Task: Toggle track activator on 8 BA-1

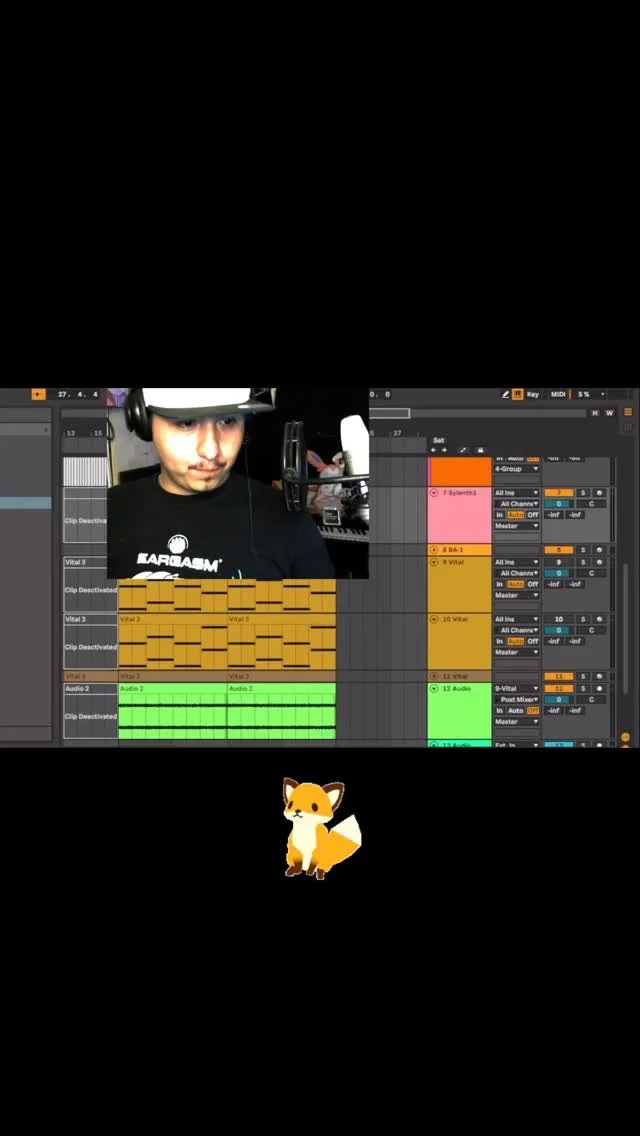Action: click(x=559, y=550)
